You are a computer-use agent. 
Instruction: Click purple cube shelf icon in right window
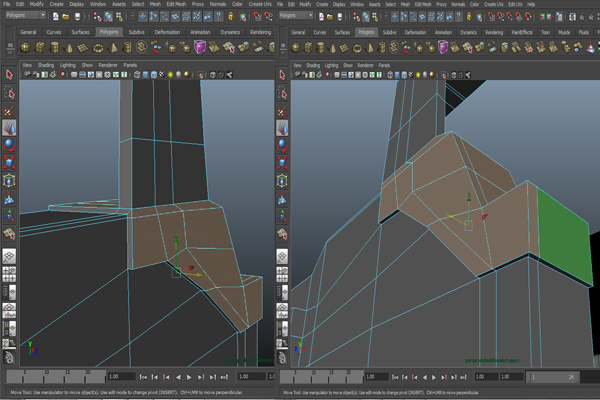click(443, 47)
